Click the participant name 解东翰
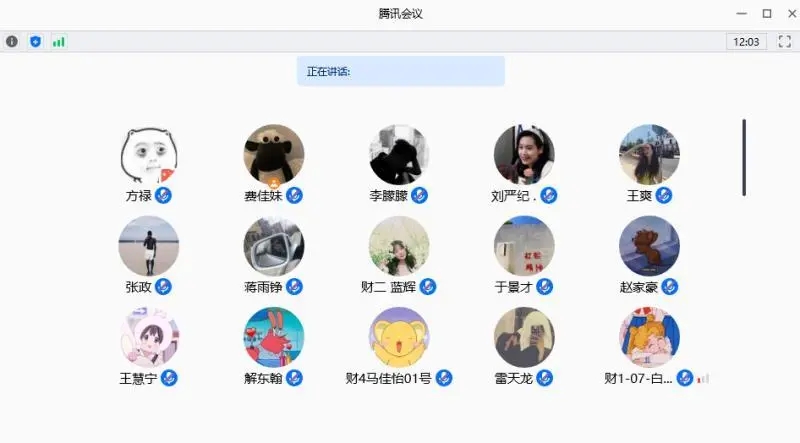Screen dimensions: 800x443 coord(263,379)
